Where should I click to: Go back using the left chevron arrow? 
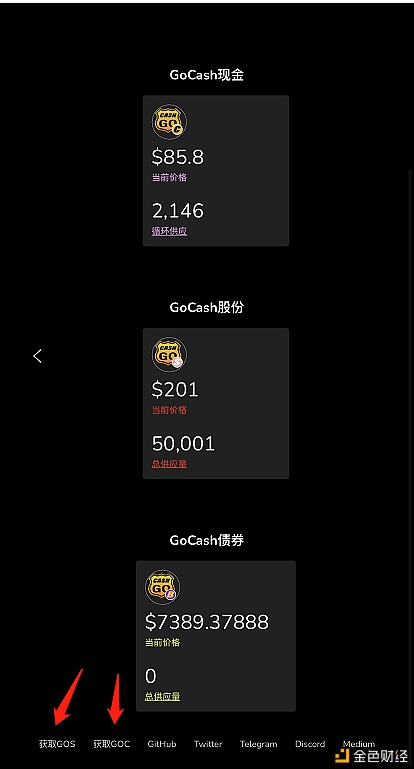click(x=37, y=356)
